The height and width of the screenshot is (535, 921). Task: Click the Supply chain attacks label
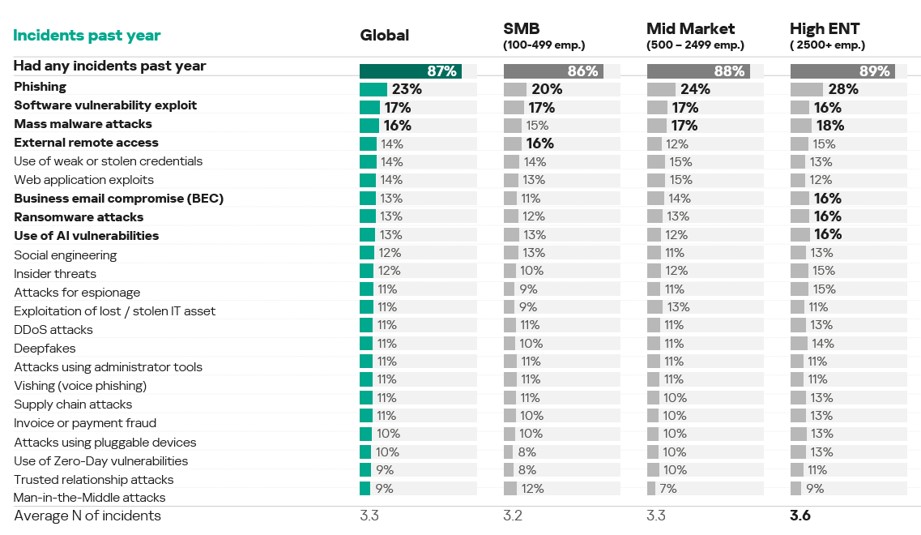(73, 404)
